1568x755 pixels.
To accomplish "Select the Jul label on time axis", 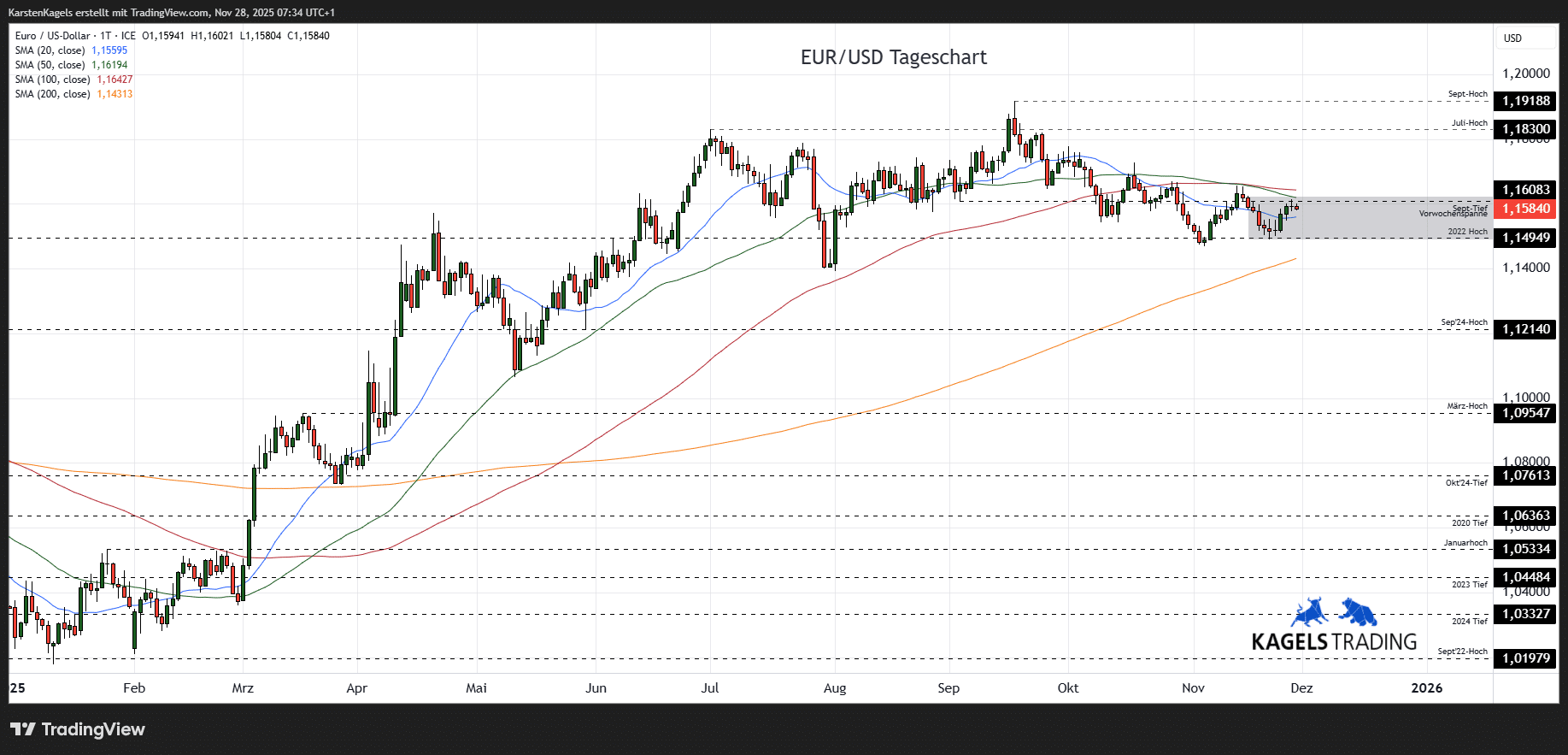I will pos(710,688).
